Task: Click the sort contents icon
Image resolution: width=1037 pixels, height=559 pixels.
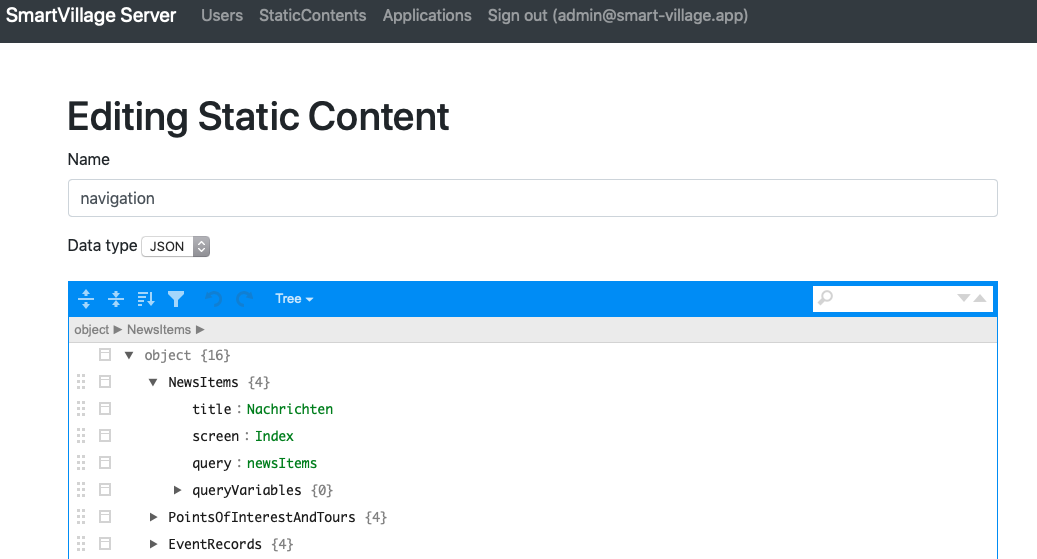Action: [x=146, y=299]
